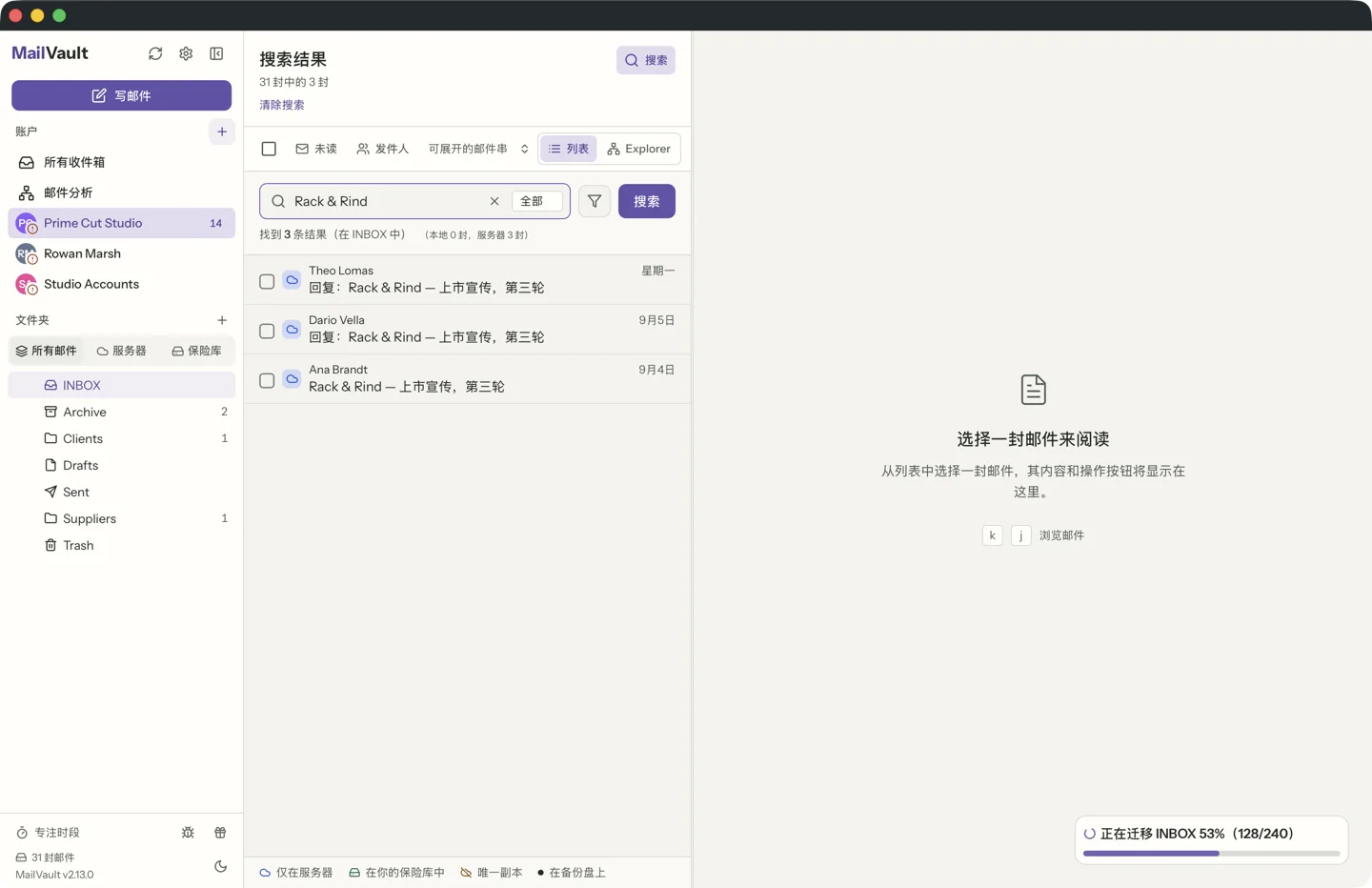
Task: Click cloud icon on Ana Brandt row
Action: pos(292,379)
